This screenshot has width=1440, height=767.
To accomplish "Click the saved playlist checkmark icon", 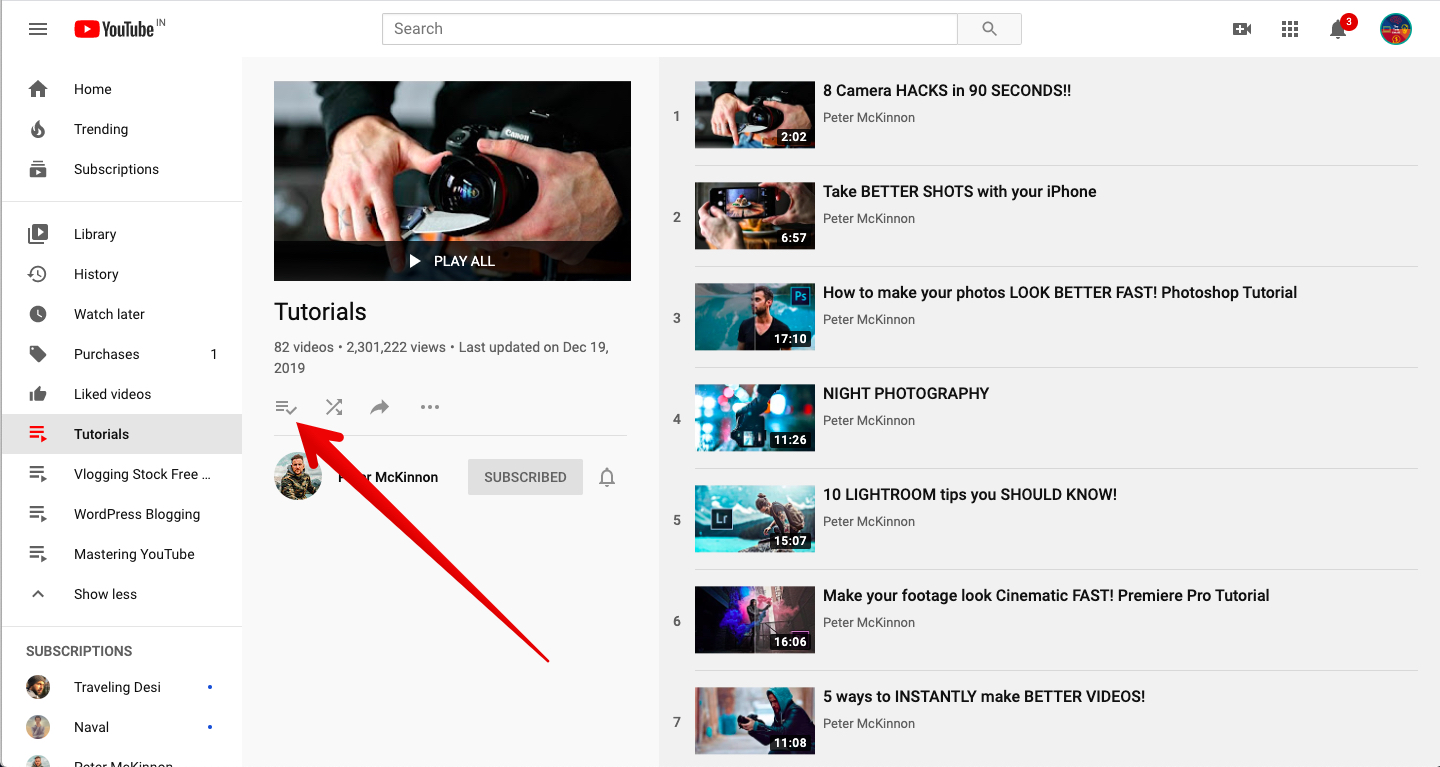I will coord(287,407).
